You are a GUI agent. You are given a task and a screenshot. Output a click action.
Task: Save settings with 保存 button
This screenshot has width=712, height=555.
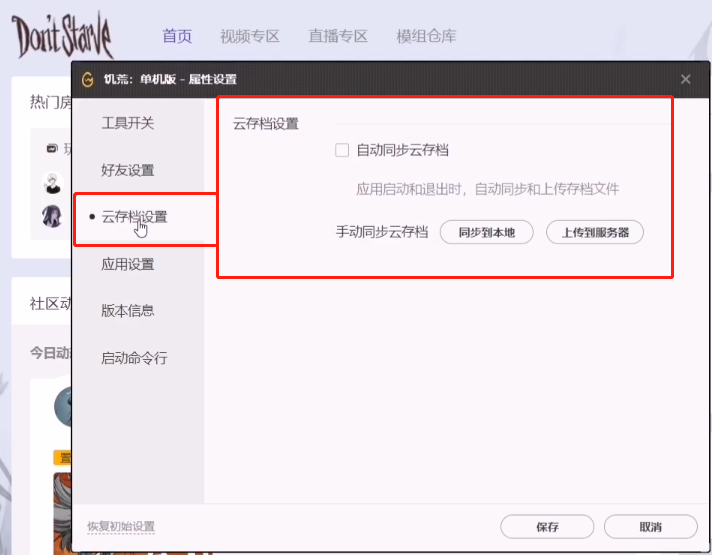[x=547, y=527]
